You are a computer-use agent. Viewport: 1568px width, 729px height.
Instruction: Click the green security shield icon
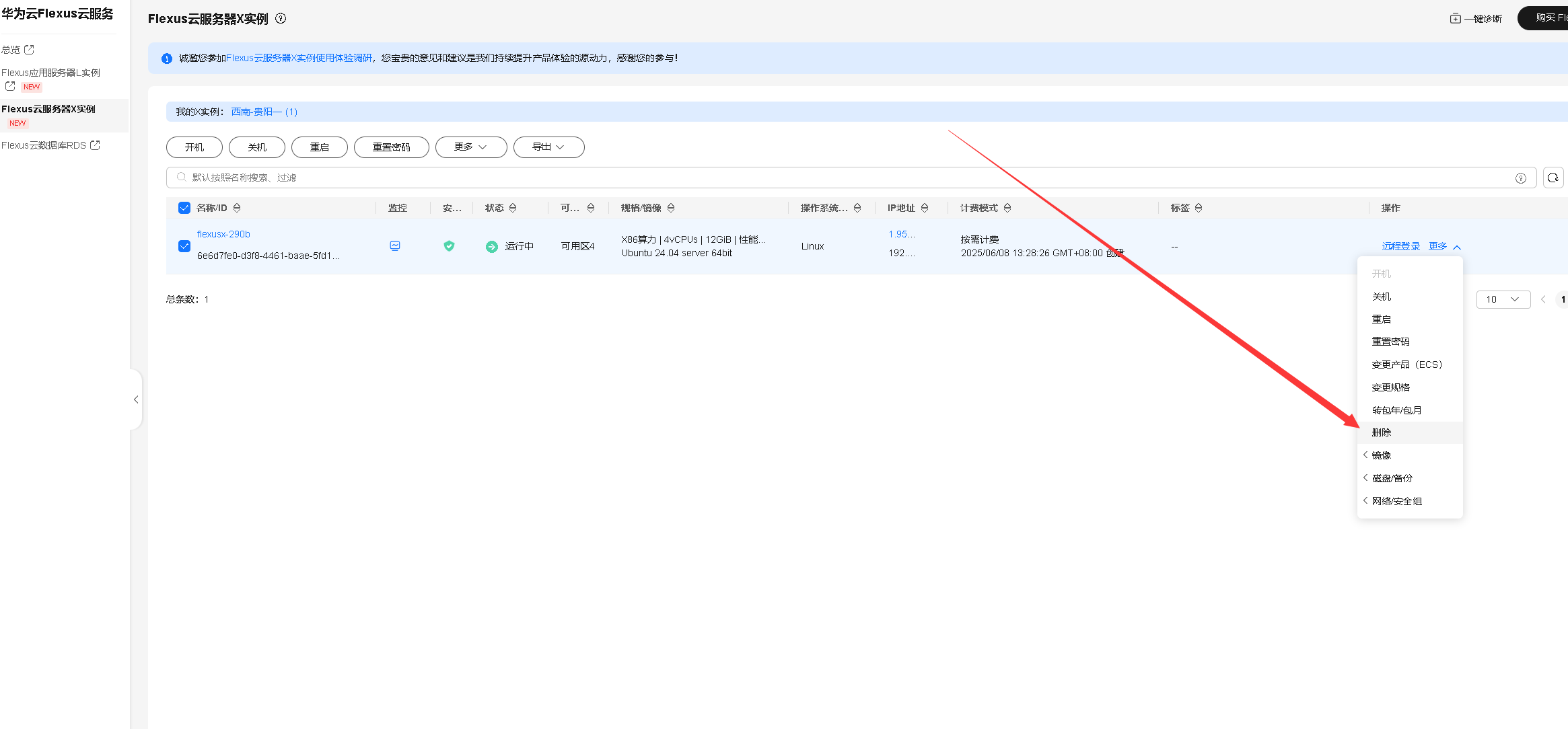(x=449, y=246)
